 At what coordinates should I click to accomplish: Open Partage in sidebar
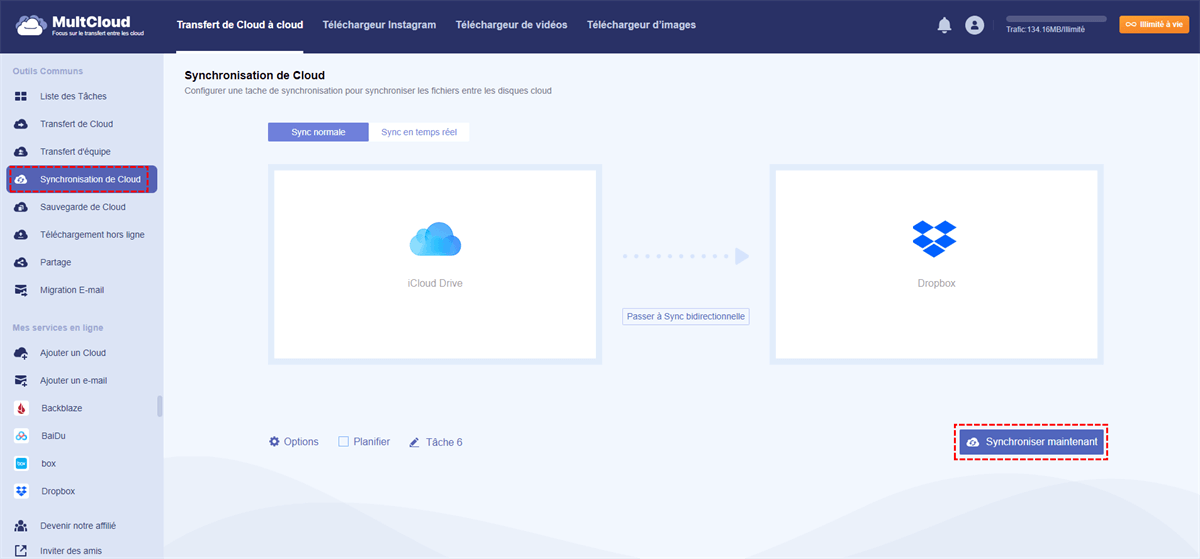coord(56,262)
